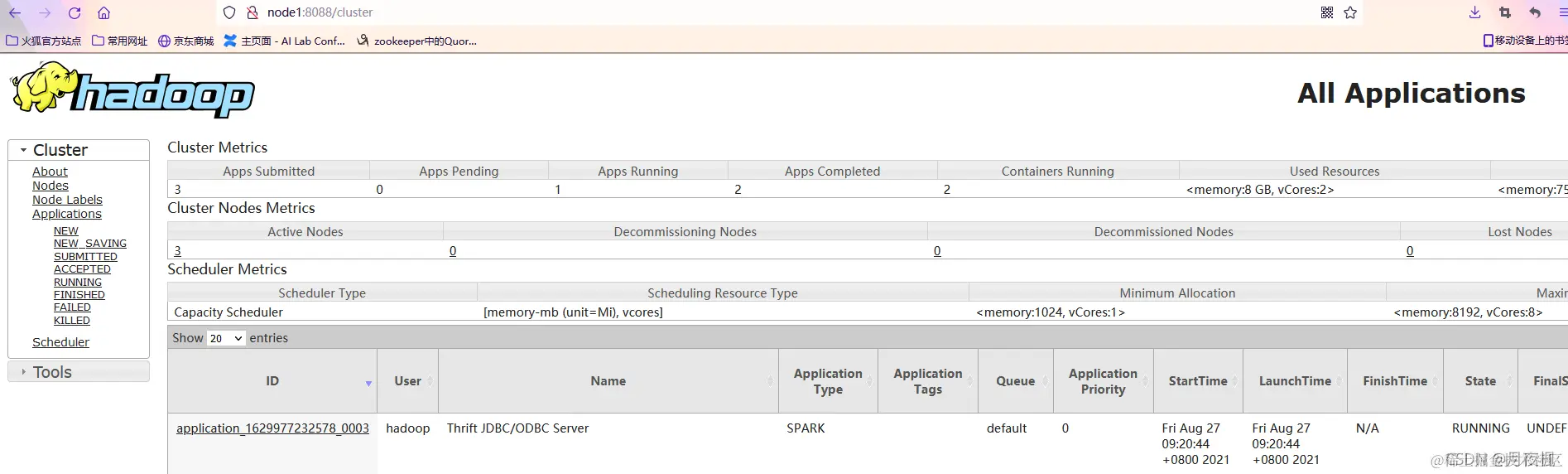Open the 主页面 - AI Lab Conf bookmark
The image size is (1568, 474).
(285, 41)
